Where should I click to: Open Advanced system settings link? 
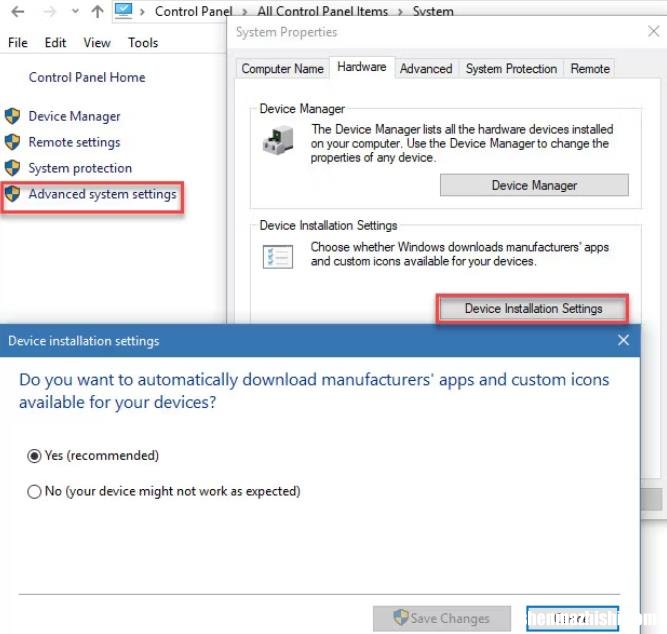[x=102, y=194]
